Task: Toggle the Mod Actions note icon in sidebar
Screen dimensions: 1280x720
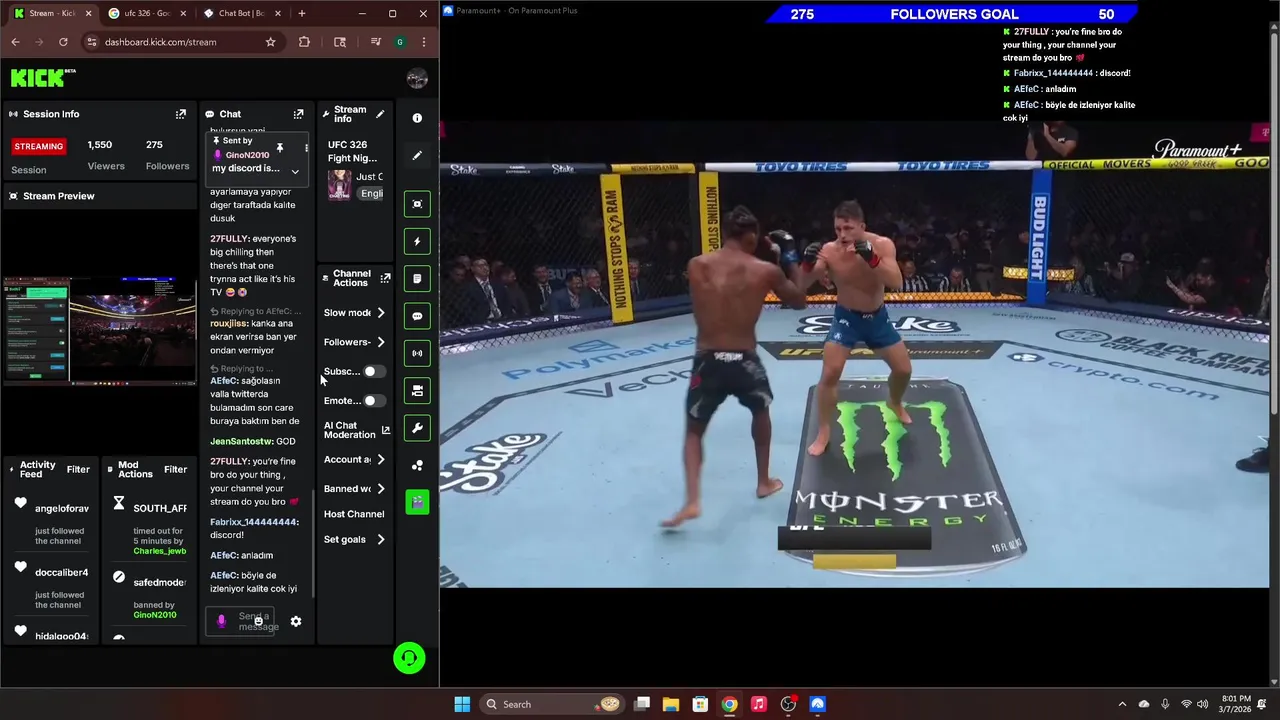Action: [417, 278]
